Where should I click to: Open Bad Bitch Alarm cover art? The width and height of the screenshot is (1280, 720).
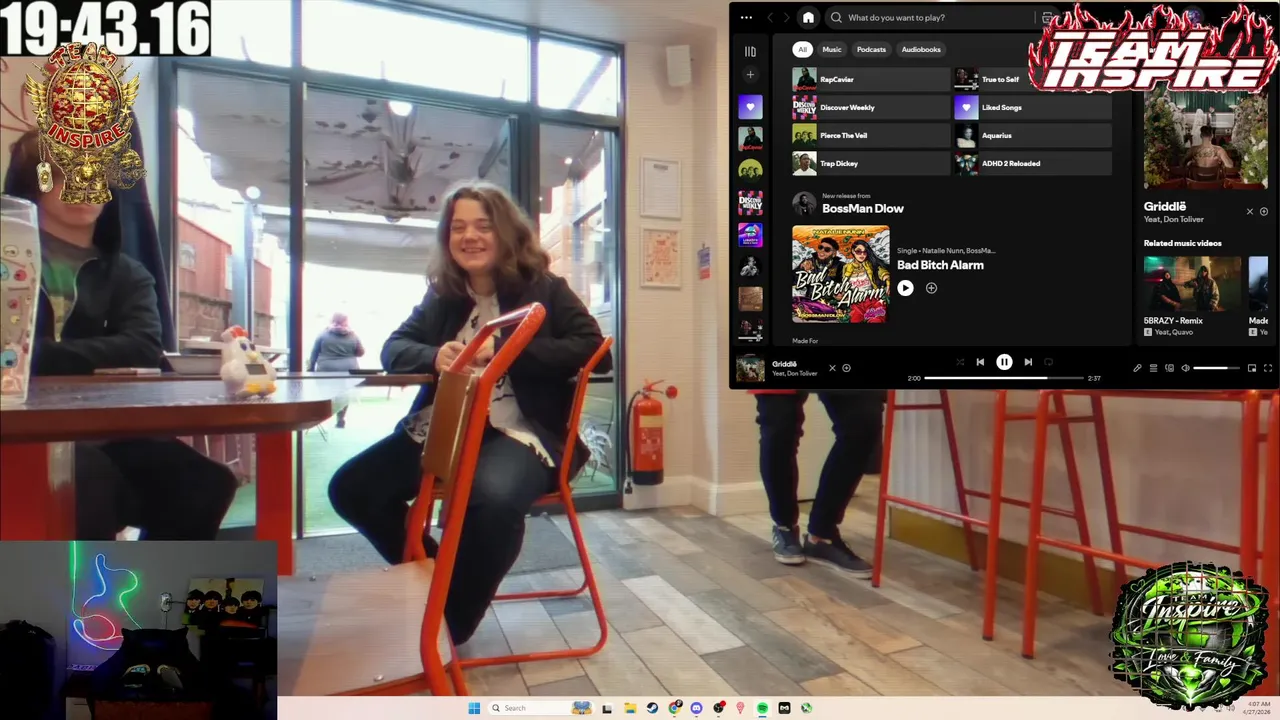click(x=840, y=274)
